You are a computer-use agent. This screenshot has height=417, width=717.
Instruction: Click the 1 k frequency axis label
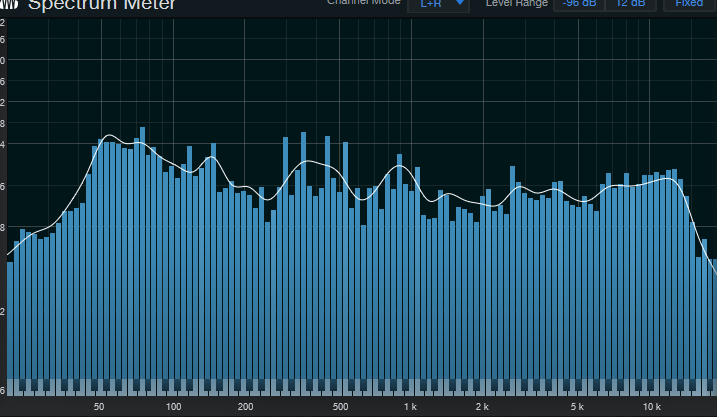coord(410,406)
